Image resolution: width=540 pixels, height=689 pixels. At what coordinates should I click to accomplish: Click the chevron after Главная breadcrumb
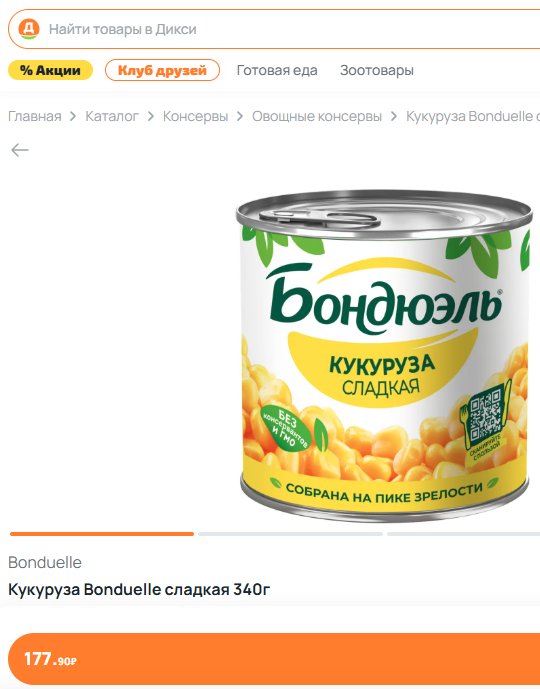(73, 116)
